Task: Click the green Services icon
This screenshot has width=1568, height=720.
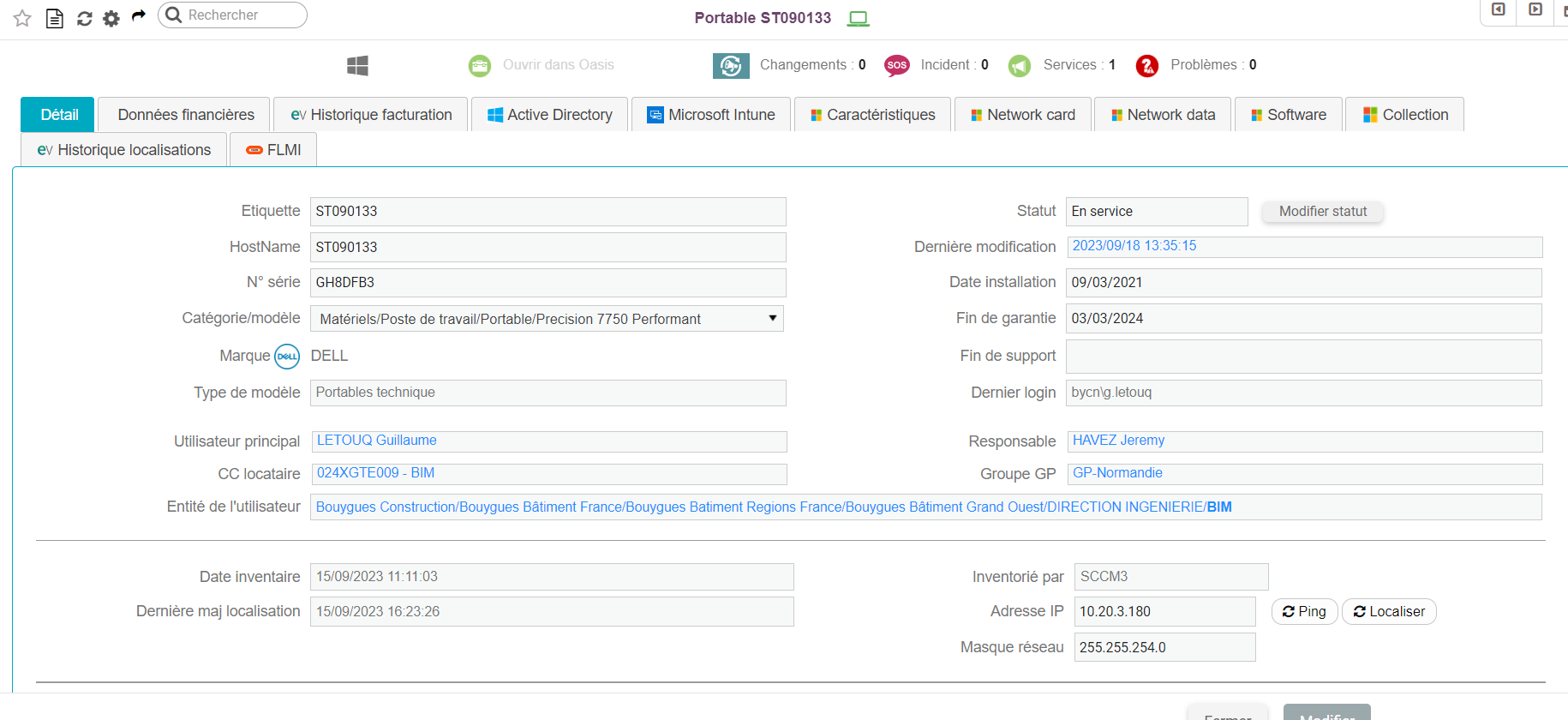Action: [1020, 65]
